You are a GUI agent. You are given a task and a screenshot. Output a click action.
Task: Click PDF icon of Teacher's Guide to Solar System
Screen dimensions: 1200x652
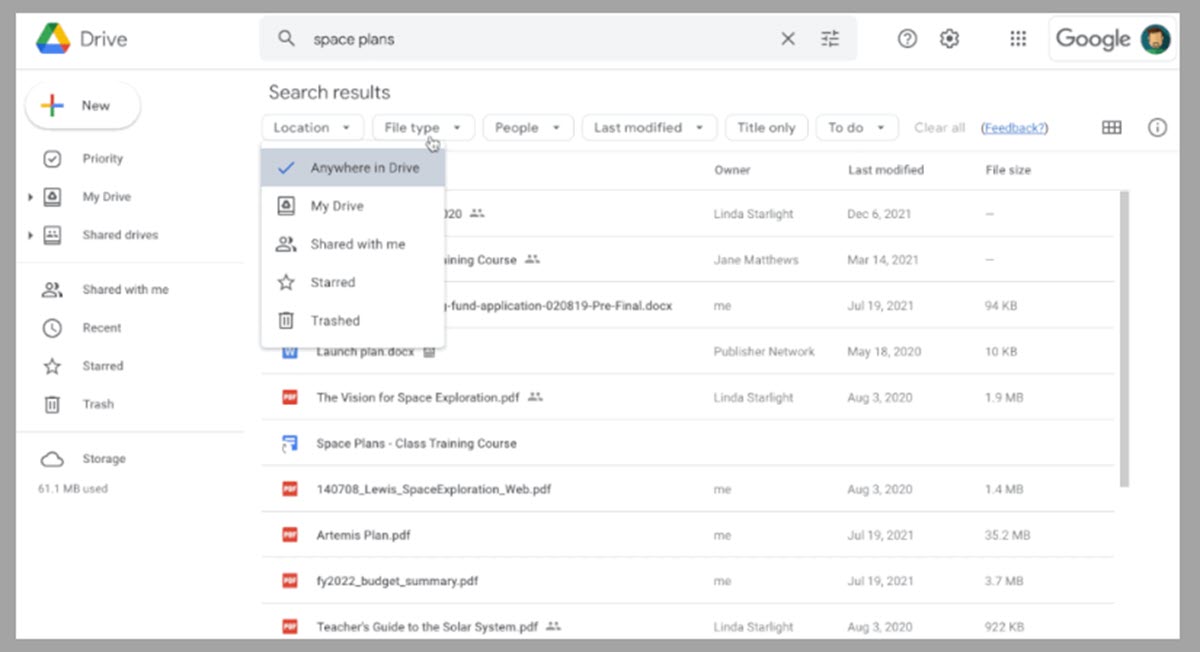(x=290, y=627)
